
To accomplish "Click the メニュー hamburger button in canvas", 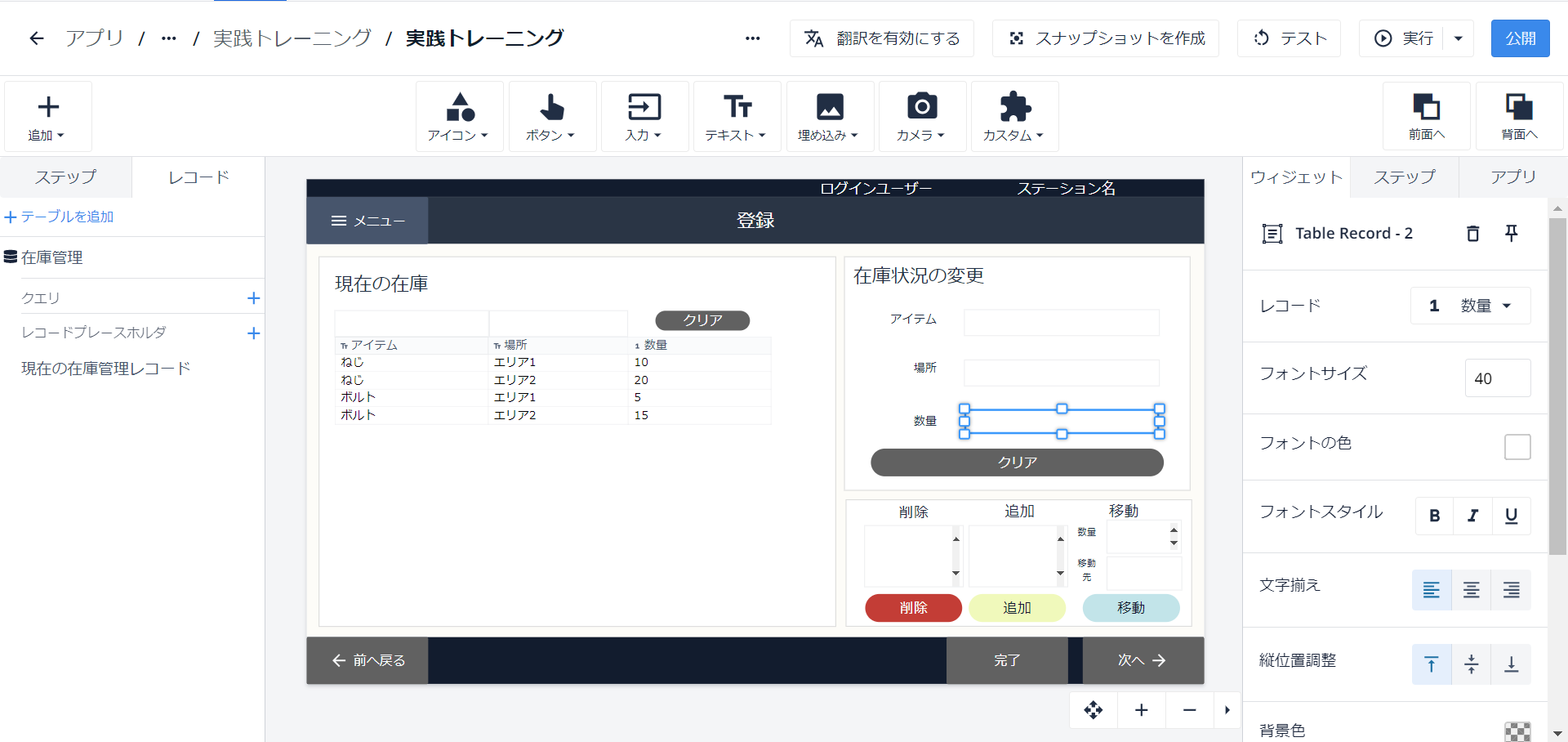I will tap(367, 221).
